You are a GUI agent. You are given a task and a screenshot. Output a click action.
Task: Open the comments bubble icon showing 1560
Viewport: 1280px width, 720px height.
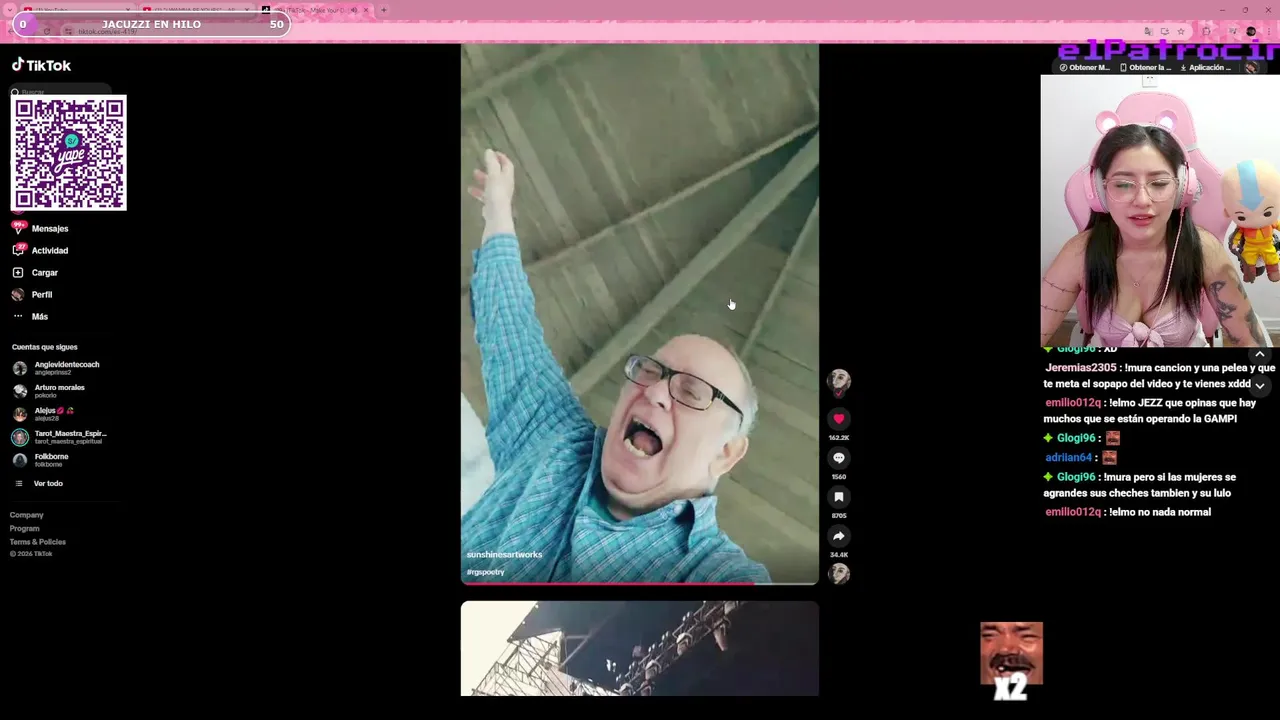click(x=839, y=458)
